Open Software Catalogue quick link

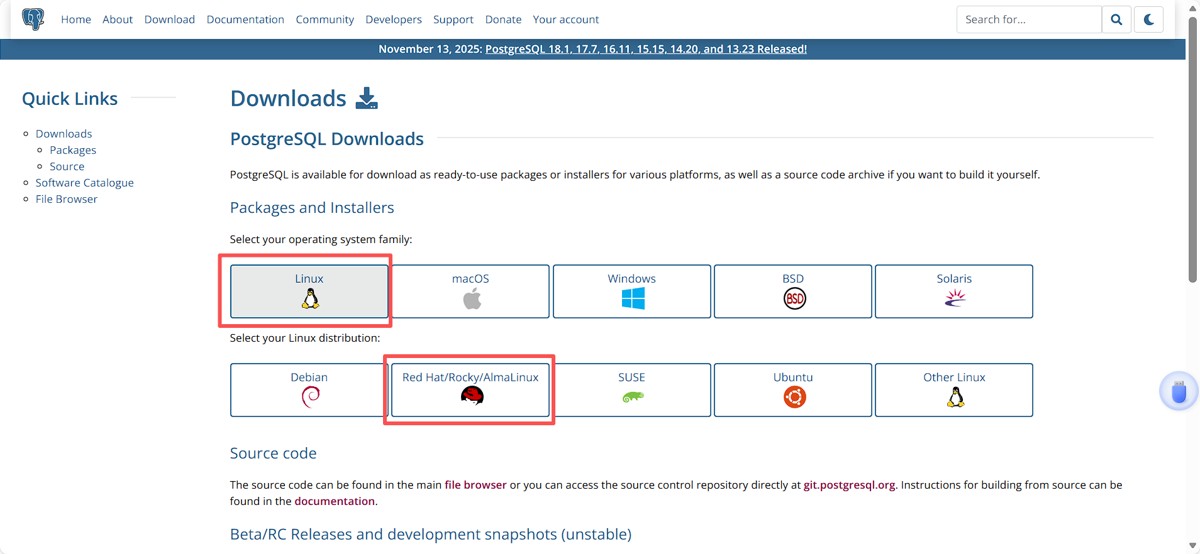tap(85, 183)
